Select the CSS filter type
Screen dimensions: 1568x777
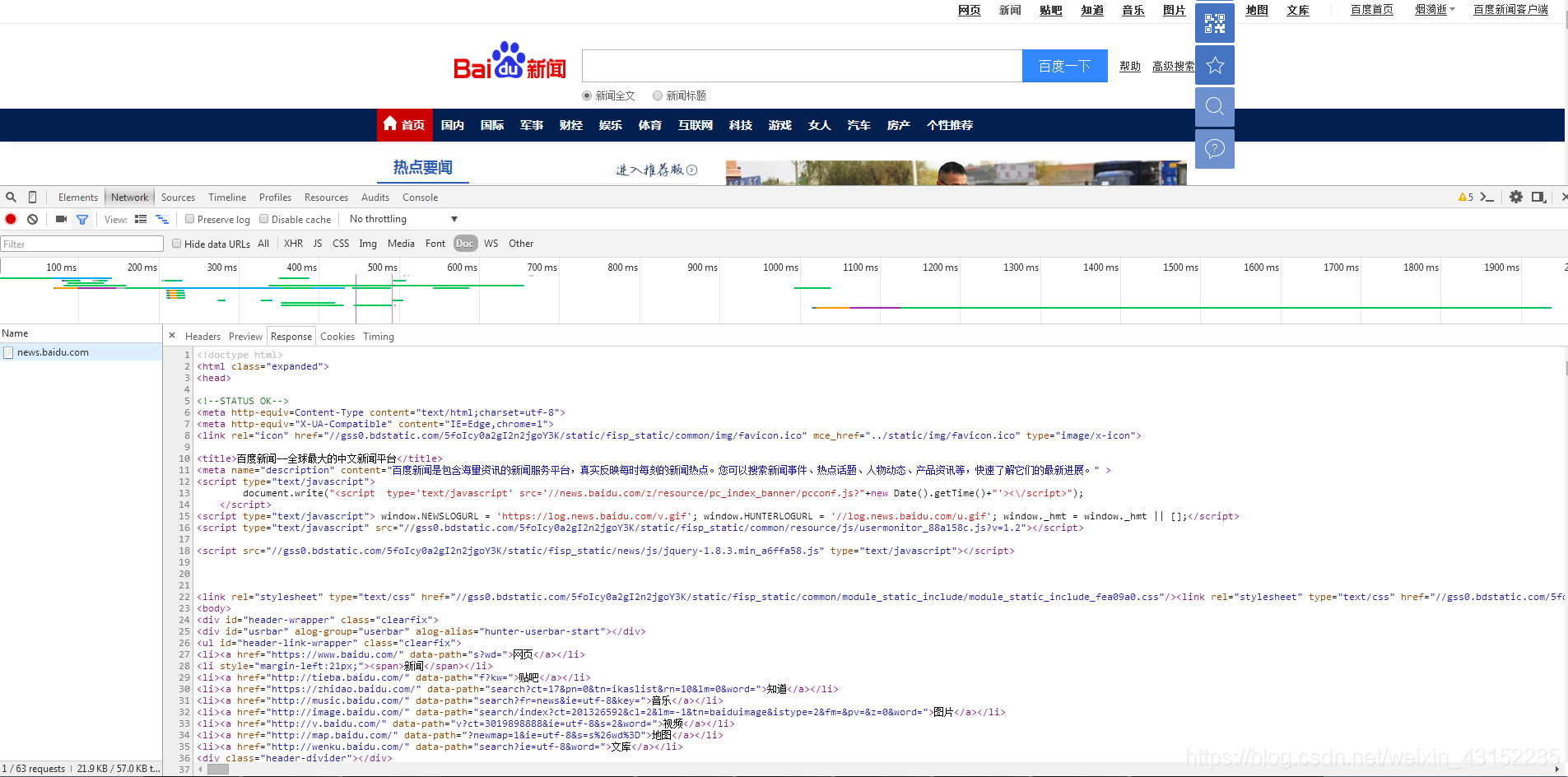341,244
